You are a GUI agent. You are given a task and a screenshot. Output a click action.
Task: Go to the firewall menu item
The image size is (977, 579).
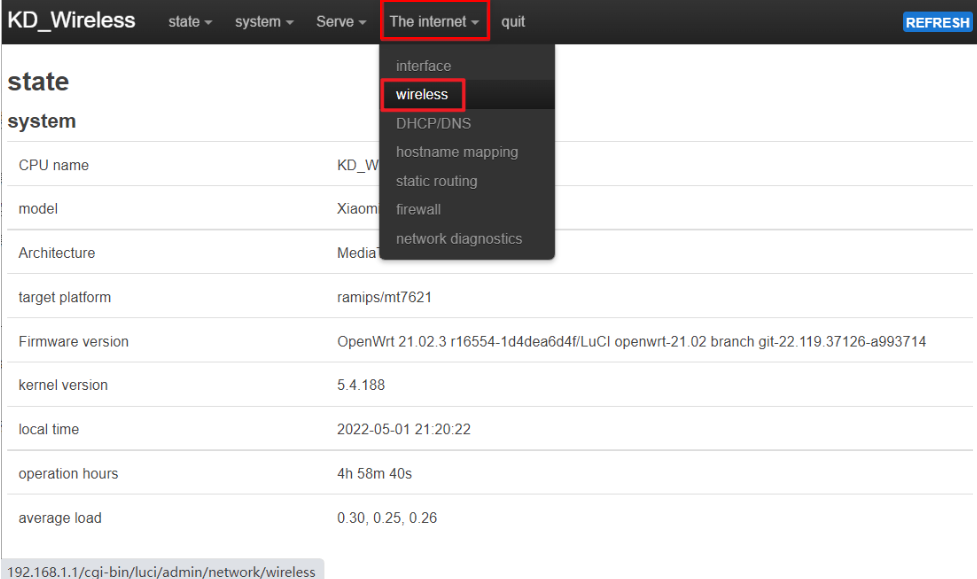point(418,210)
